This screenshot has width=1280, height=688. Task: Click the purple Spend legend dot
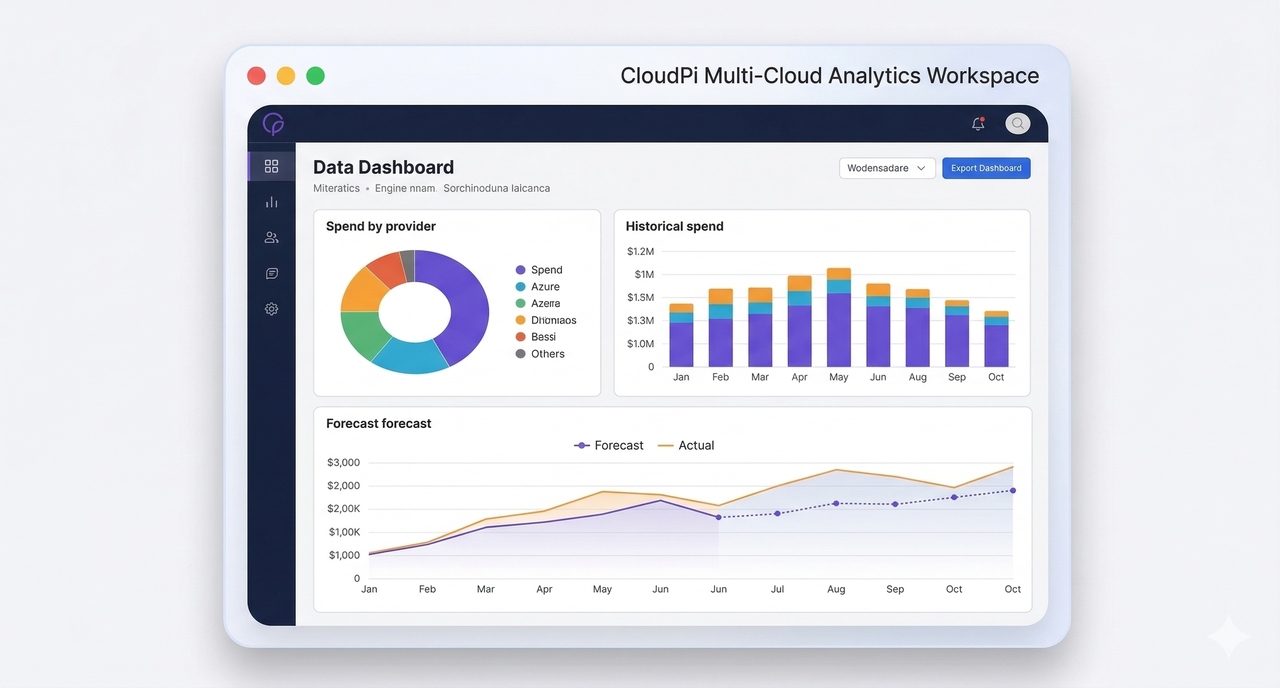click(520, 270)
